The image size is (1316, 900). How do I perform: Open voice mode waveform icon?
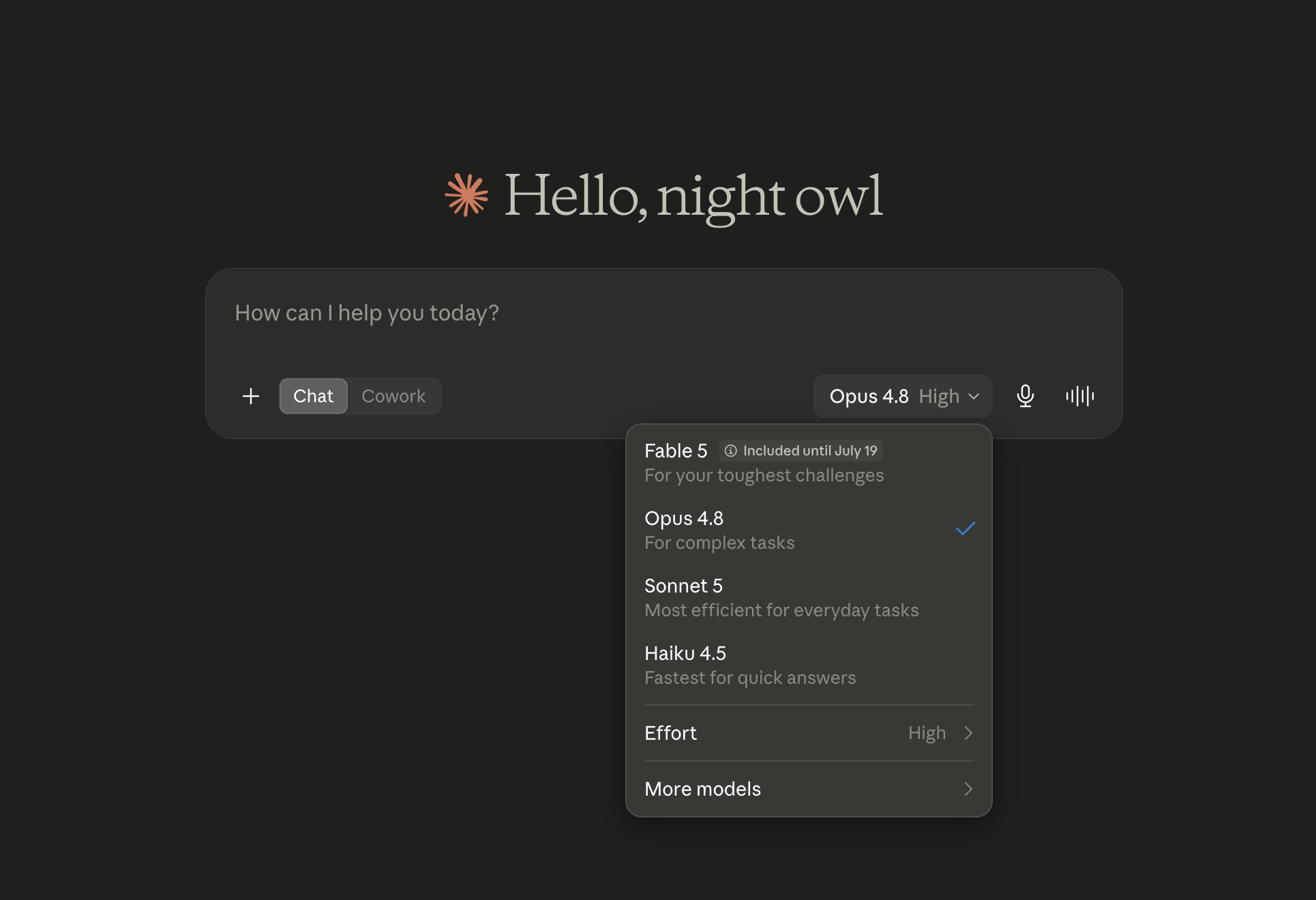tap(1080, 396)
